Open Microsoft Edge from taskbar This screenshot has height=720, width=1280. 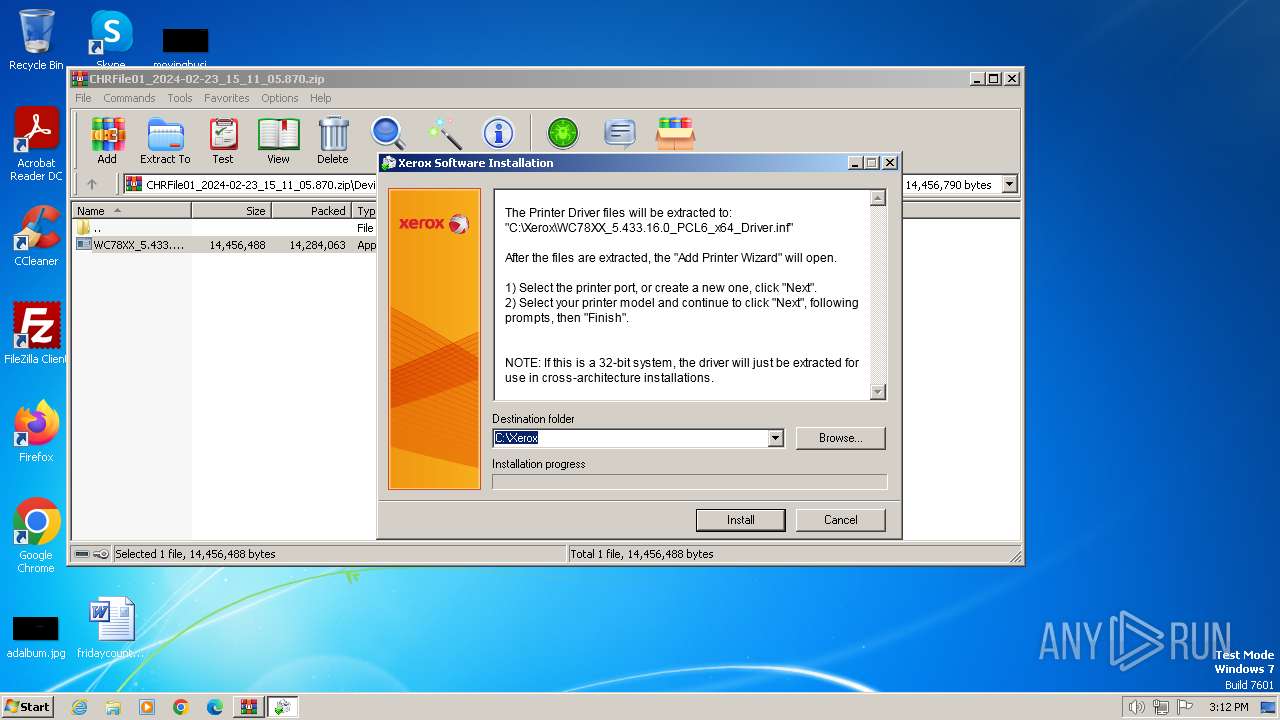(x=215, y=707)
